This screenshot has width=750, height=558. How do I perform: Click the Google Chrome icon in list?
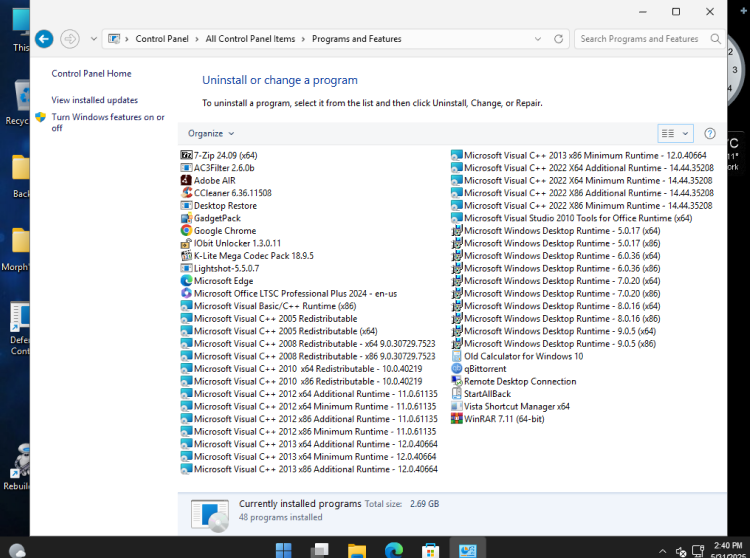coord(186,230)
